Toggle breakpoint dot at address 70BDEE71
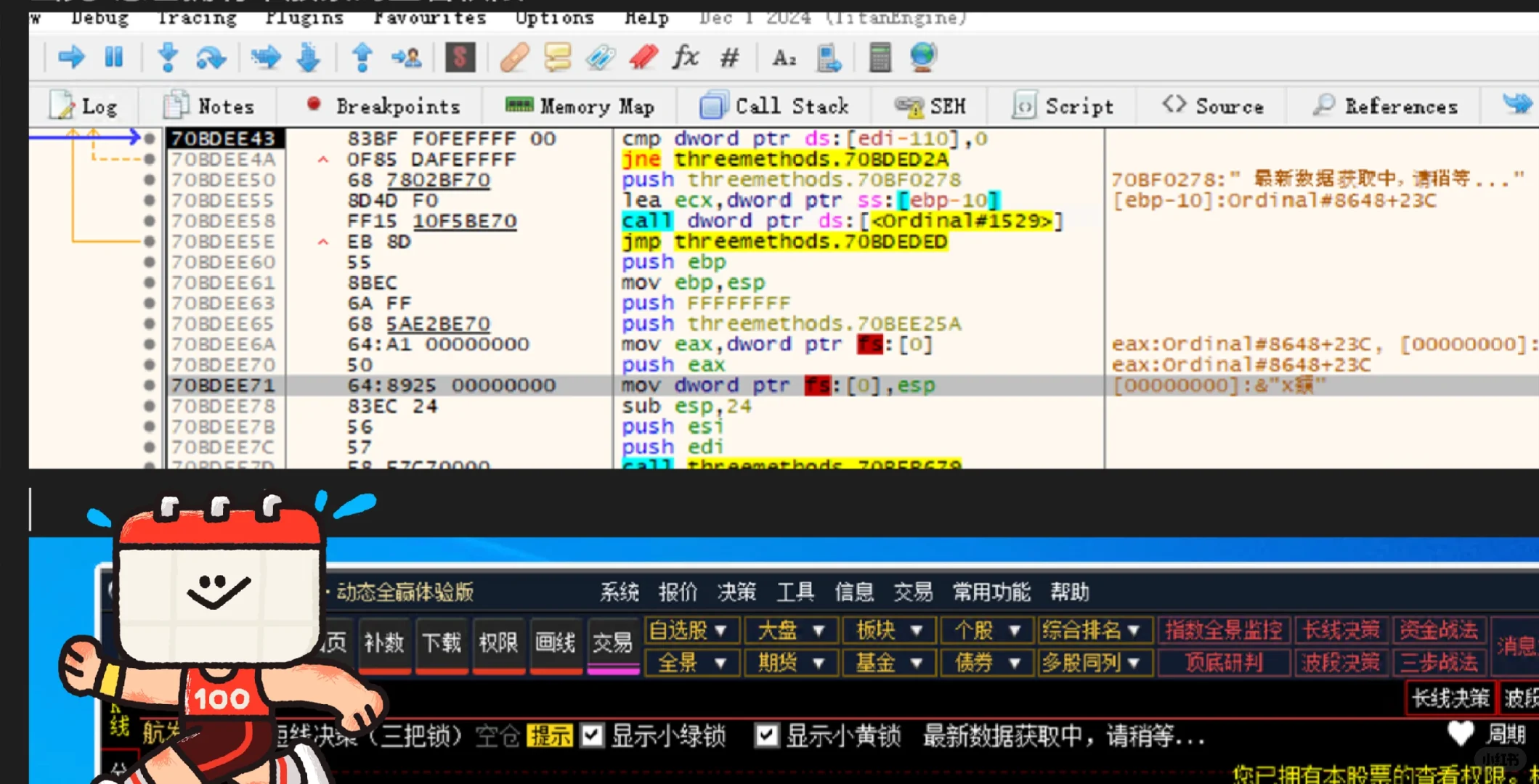The image size is (1539, 784). pos(150,385)
